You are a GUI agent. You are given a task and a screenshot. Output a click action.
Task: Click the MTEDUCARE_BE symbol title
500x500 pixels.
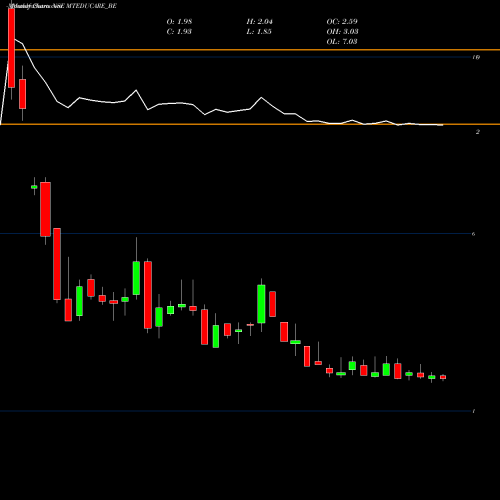pos(91,6)
